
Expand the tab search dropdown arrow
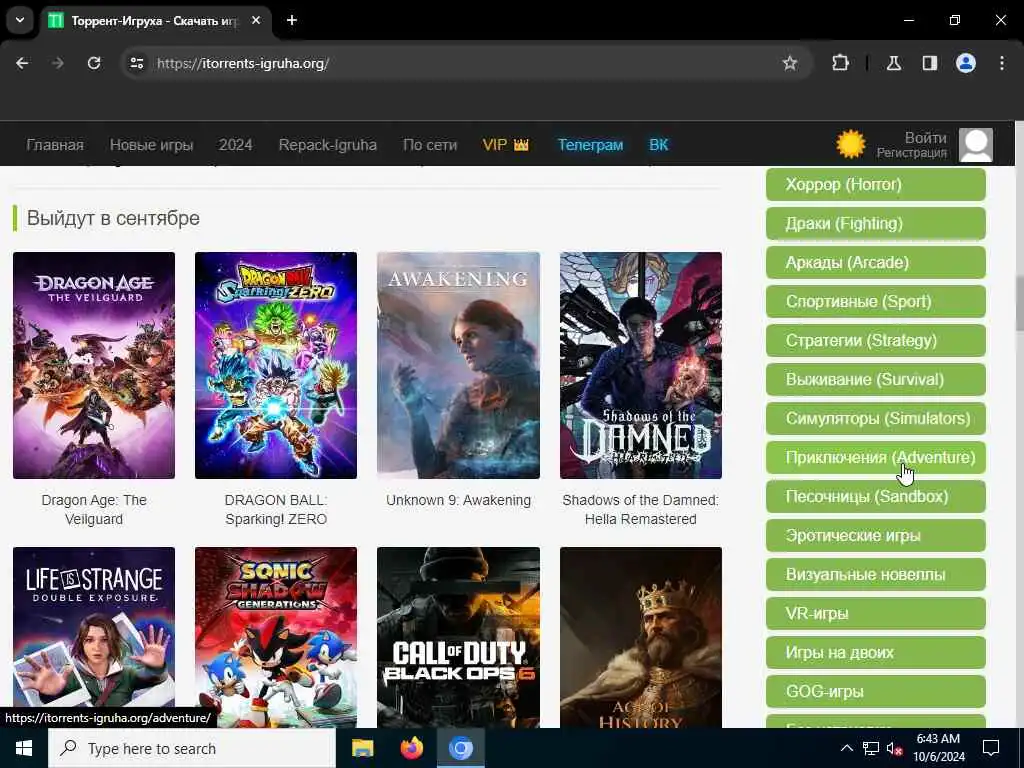[x=20, y=20]
